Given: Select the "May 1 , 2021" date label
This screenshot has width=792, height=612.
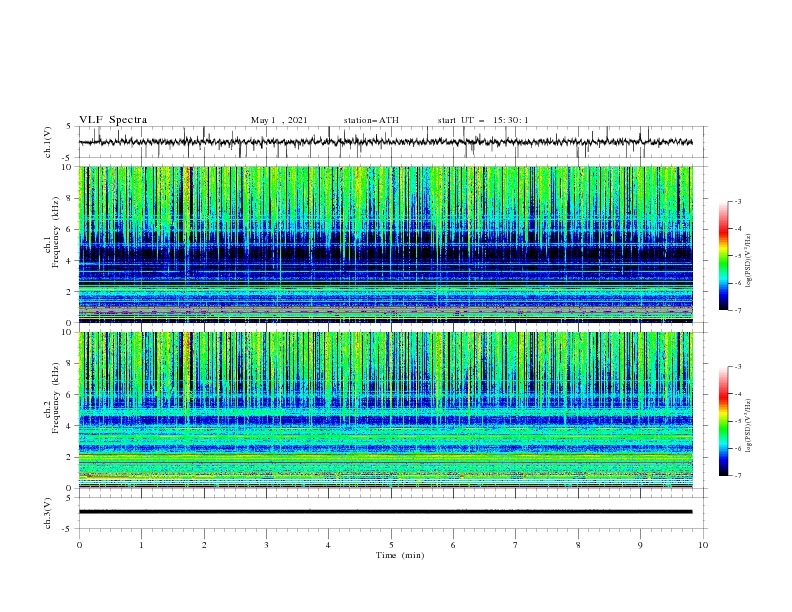Looking at the screenshot, I should tap(279, 120).
